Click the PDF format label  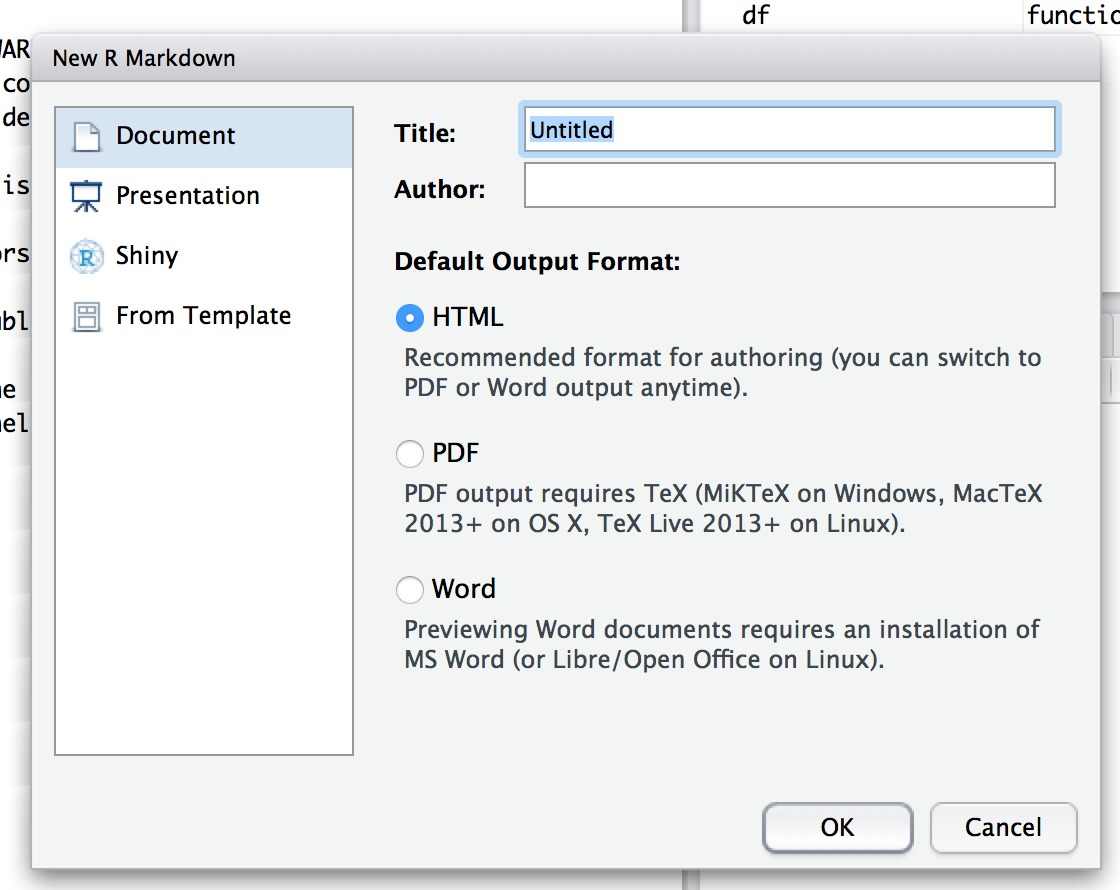[x=456, y=453]
